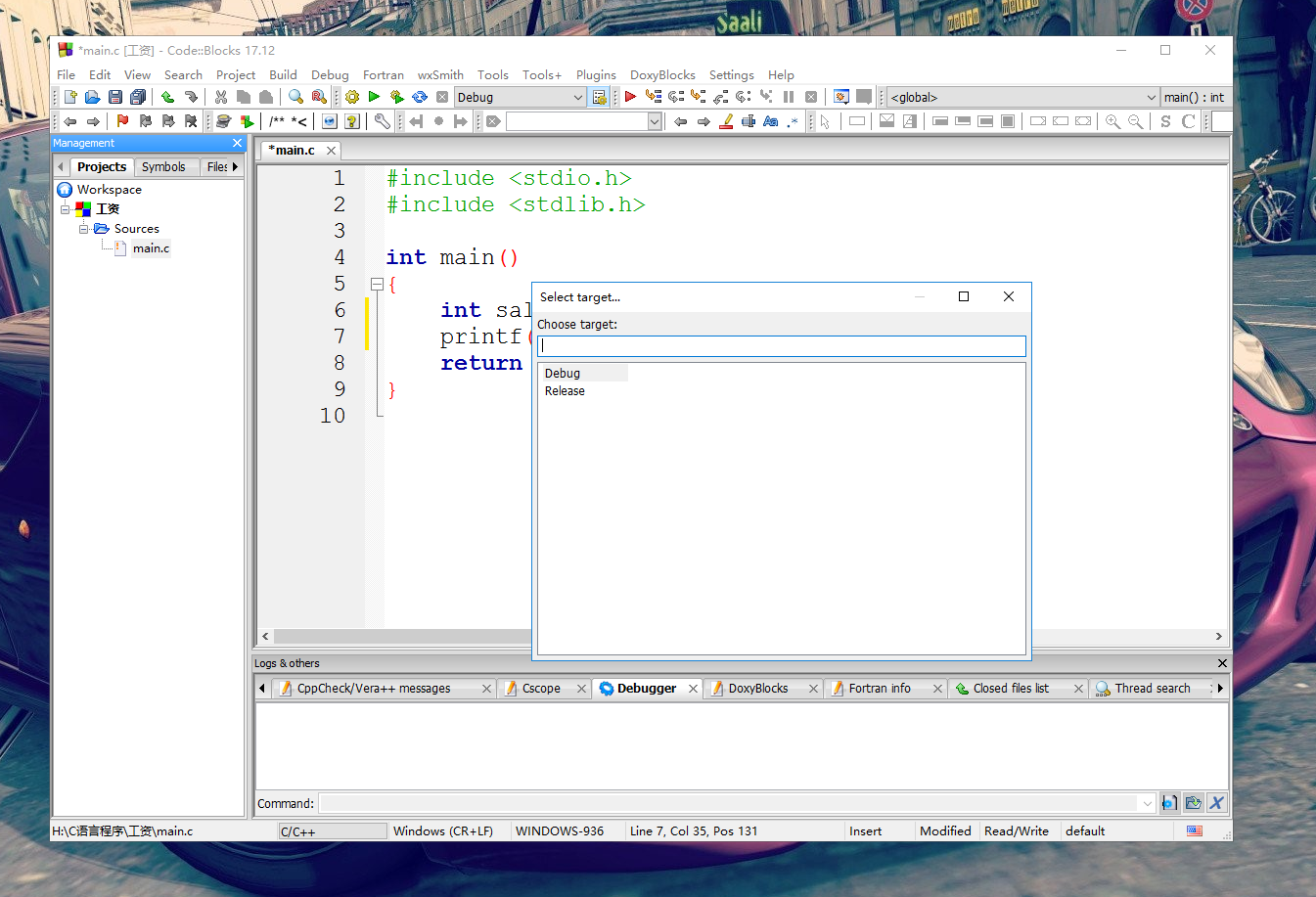
Task: Click the Save file icon
Action: 115,97
